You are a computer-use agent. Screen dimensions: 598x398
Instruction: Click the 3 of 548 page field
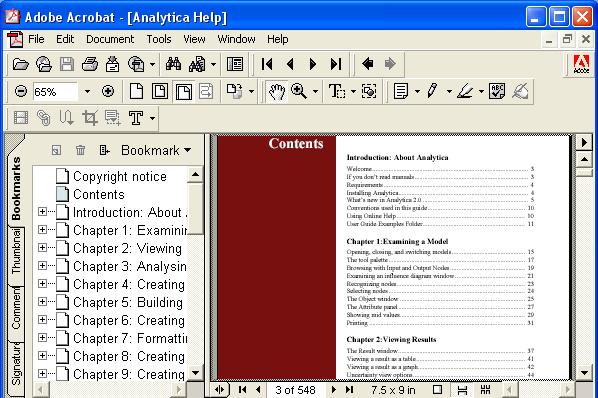tap(295, 390)
